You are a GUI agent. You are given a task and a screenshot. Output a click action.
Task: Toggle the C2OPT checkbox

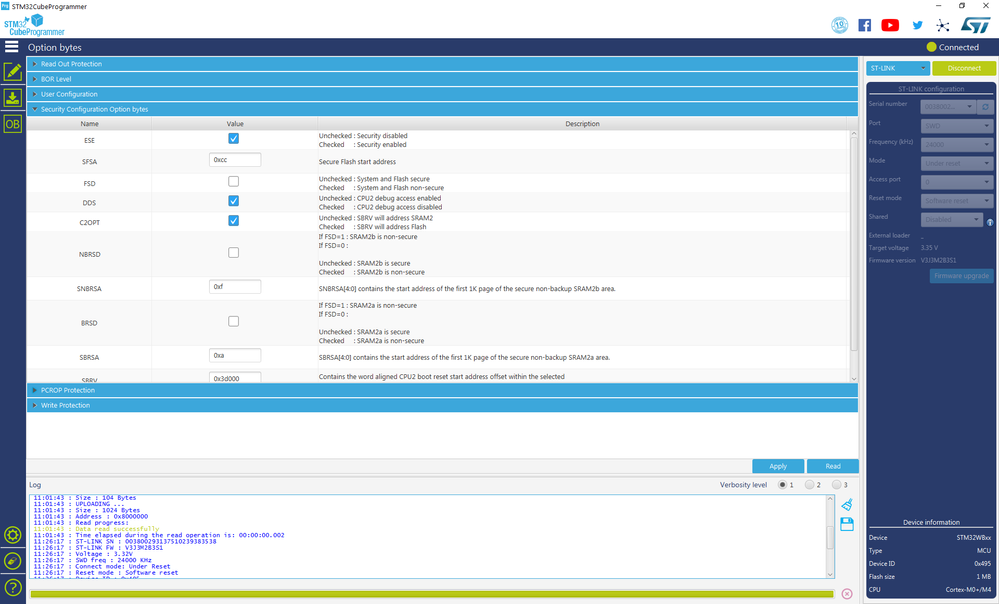click(234, 220)
